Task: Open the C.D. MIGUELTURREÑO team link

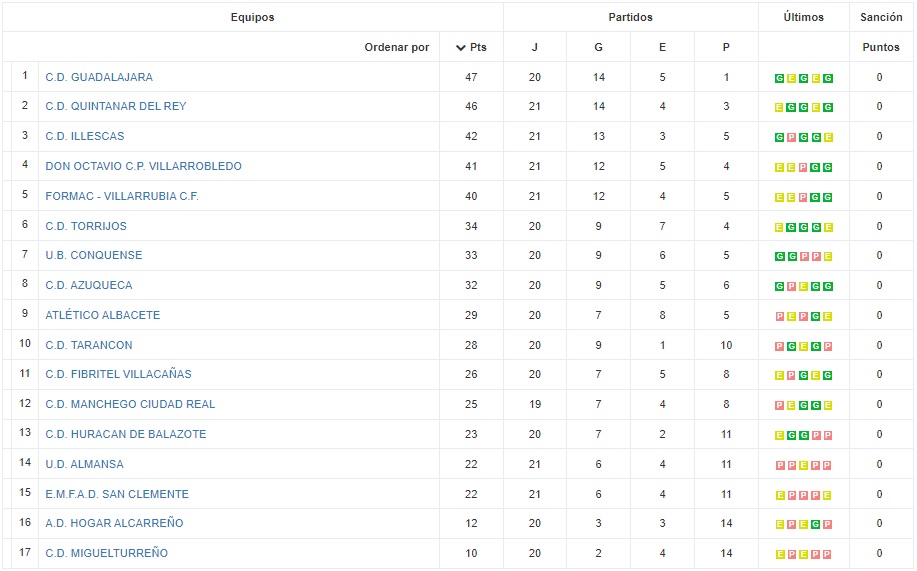Action: pos(106,553)
